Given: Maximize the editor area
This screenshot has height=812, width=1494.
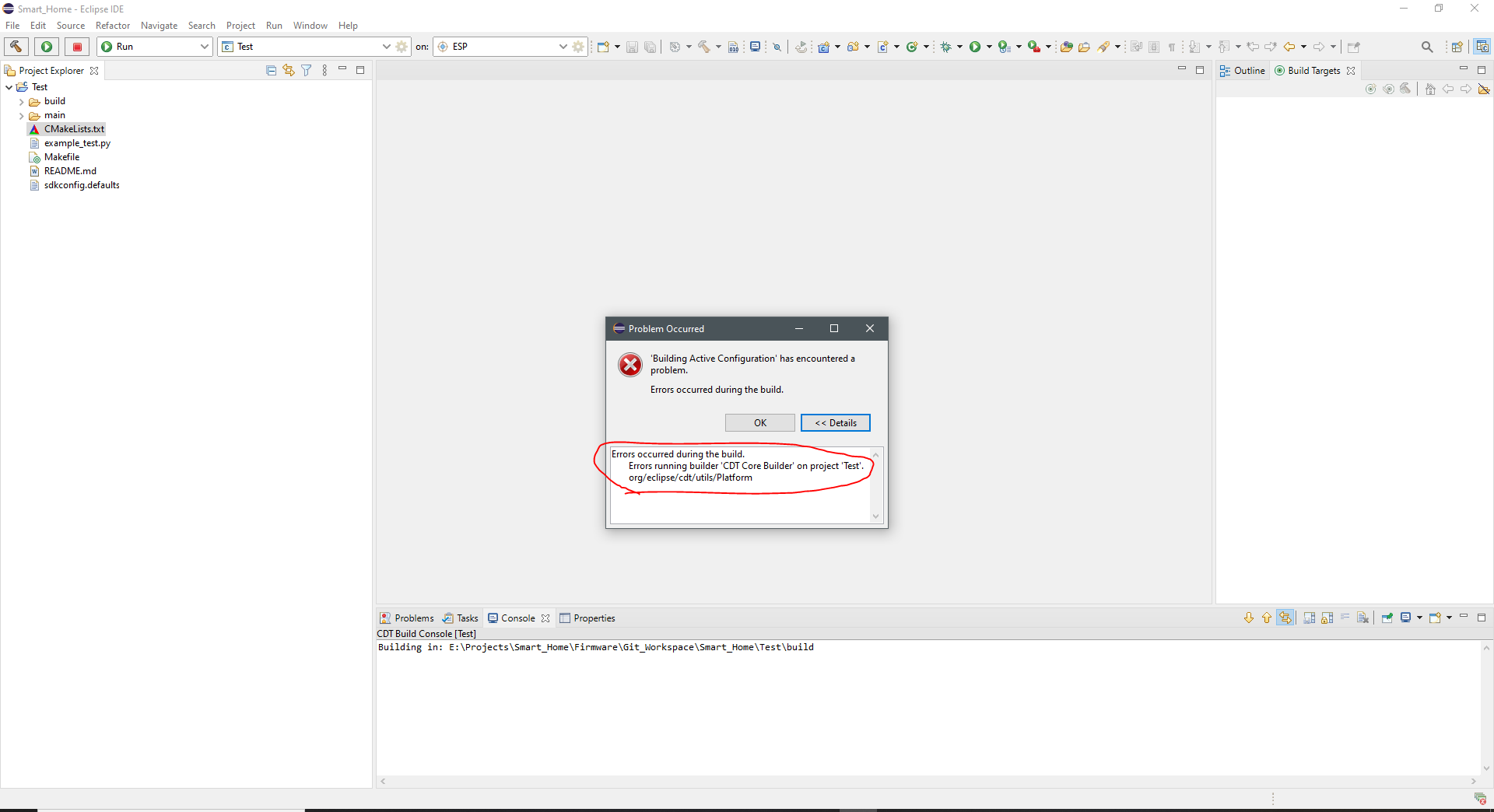Looking at the screenshot, I should click(x=1200, y=70).
